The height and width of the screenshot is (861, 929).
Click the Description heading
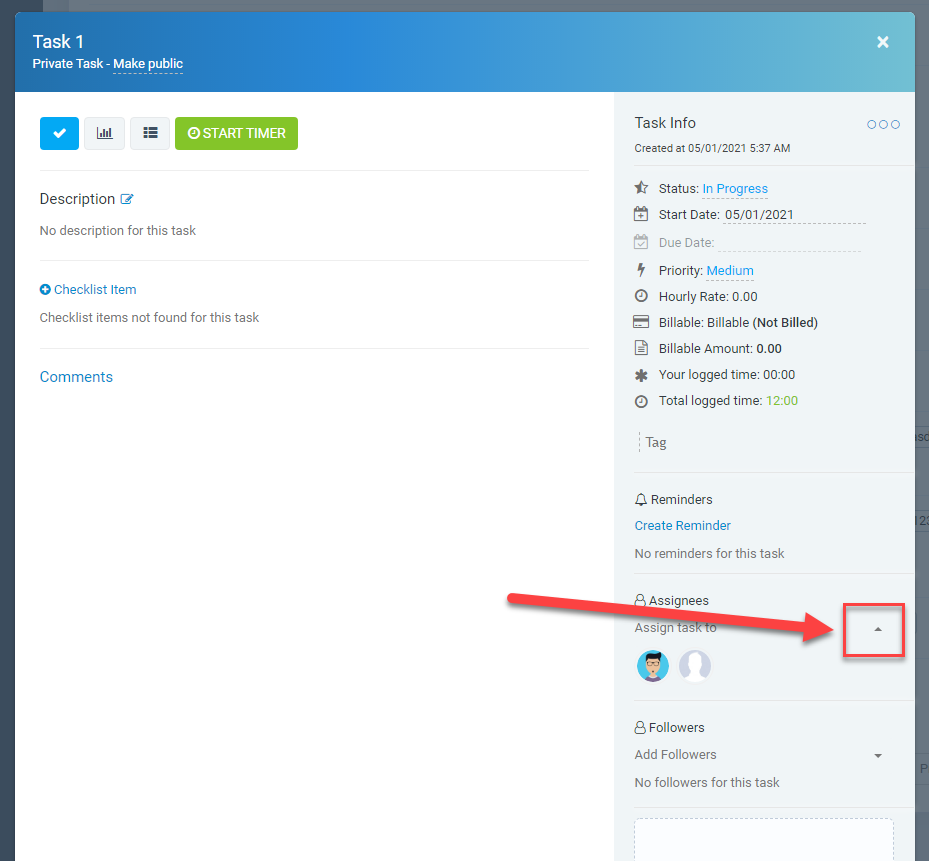click(77, 199)
